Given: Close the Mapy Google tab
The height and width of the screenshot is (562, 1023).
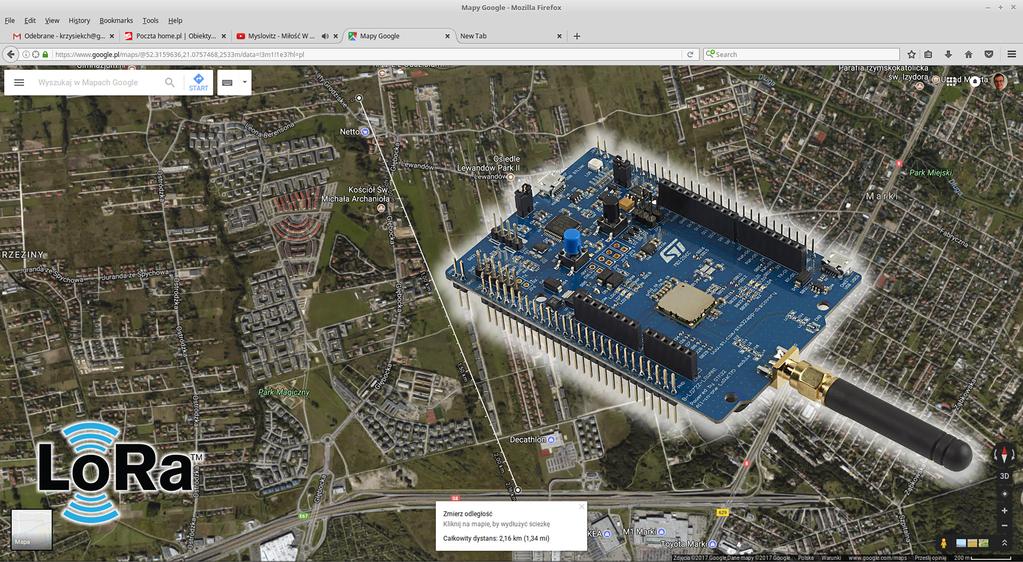Looking at the screenshot, I should [x=448, y=37].
